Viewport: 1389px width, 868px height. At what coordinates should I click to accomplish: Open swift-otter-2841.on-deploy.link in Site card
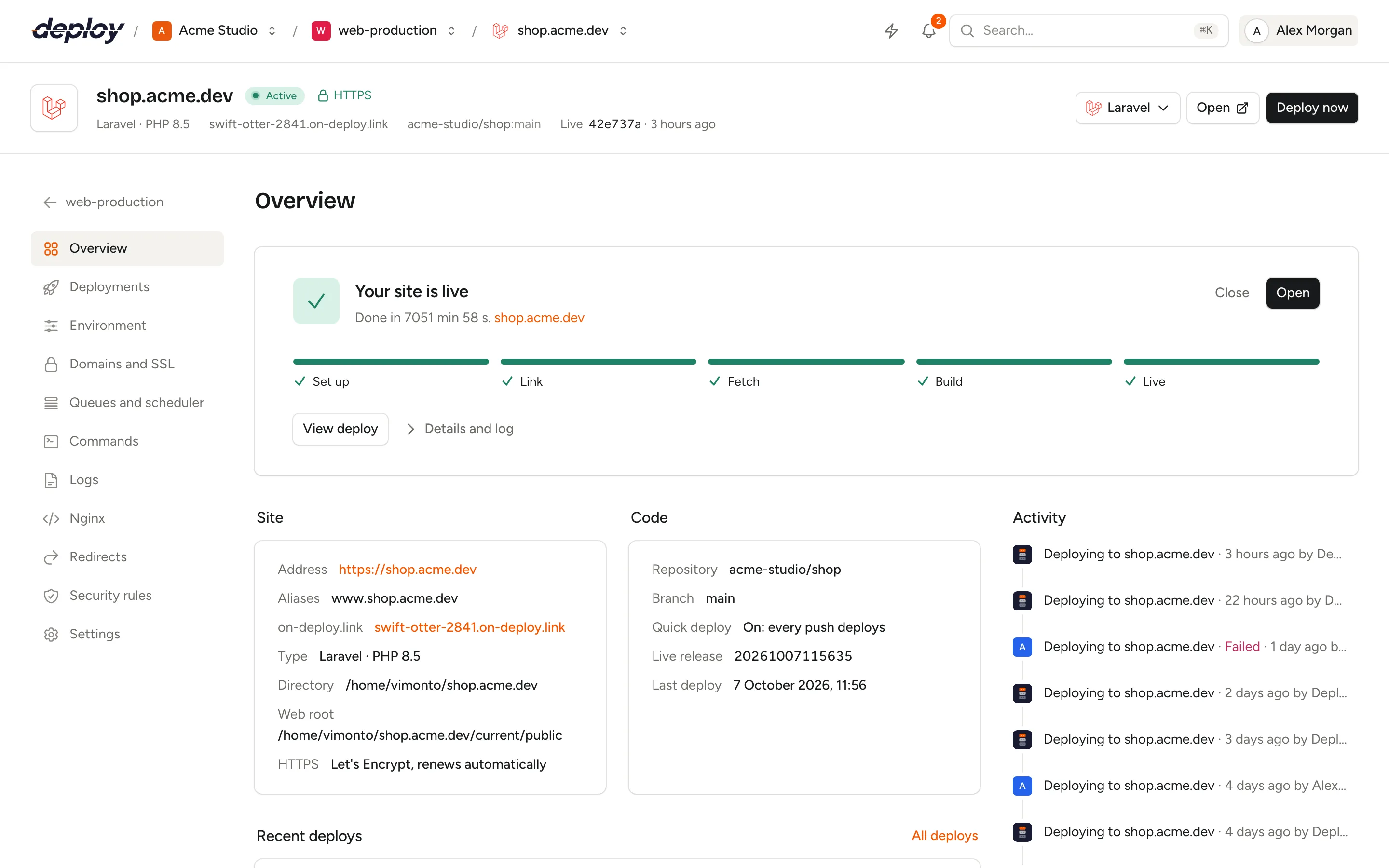(x=469, y=627)
